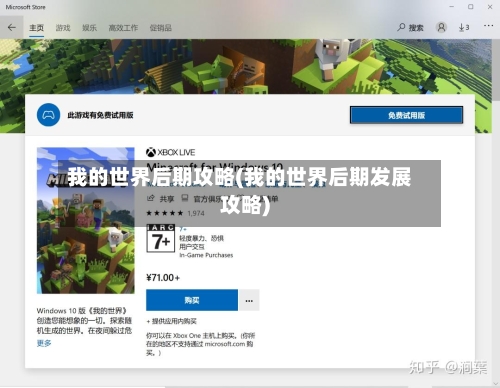Open the 主页 tab
This screenshot has width=500, height=388.
(36, 28)
